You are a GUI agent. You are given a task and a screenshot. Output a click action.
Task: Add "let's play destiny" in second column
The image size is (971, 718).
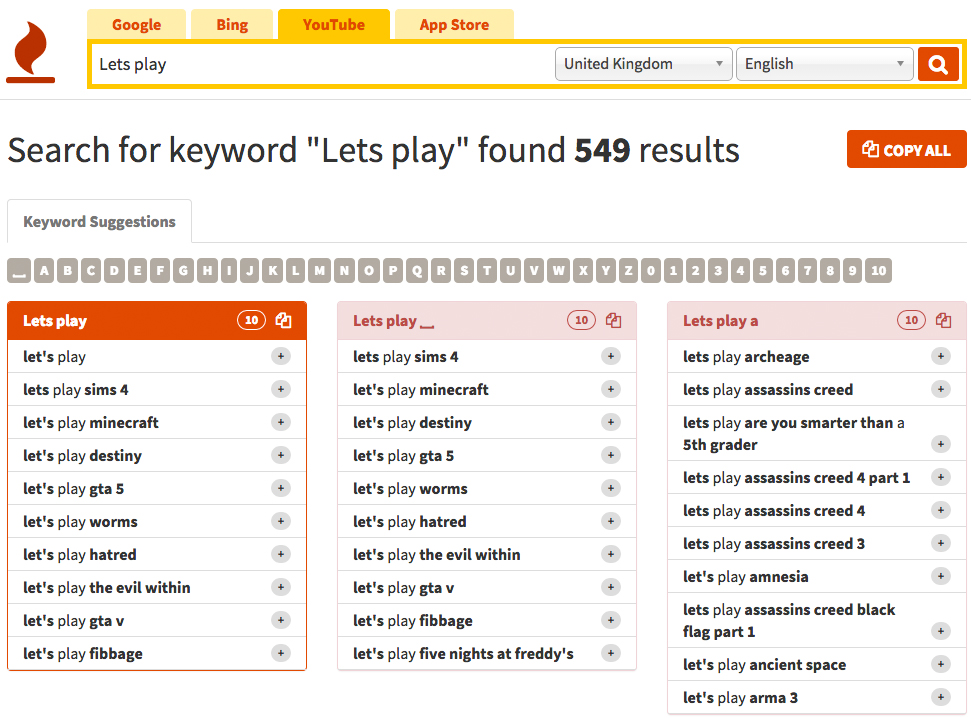point(611,422)
